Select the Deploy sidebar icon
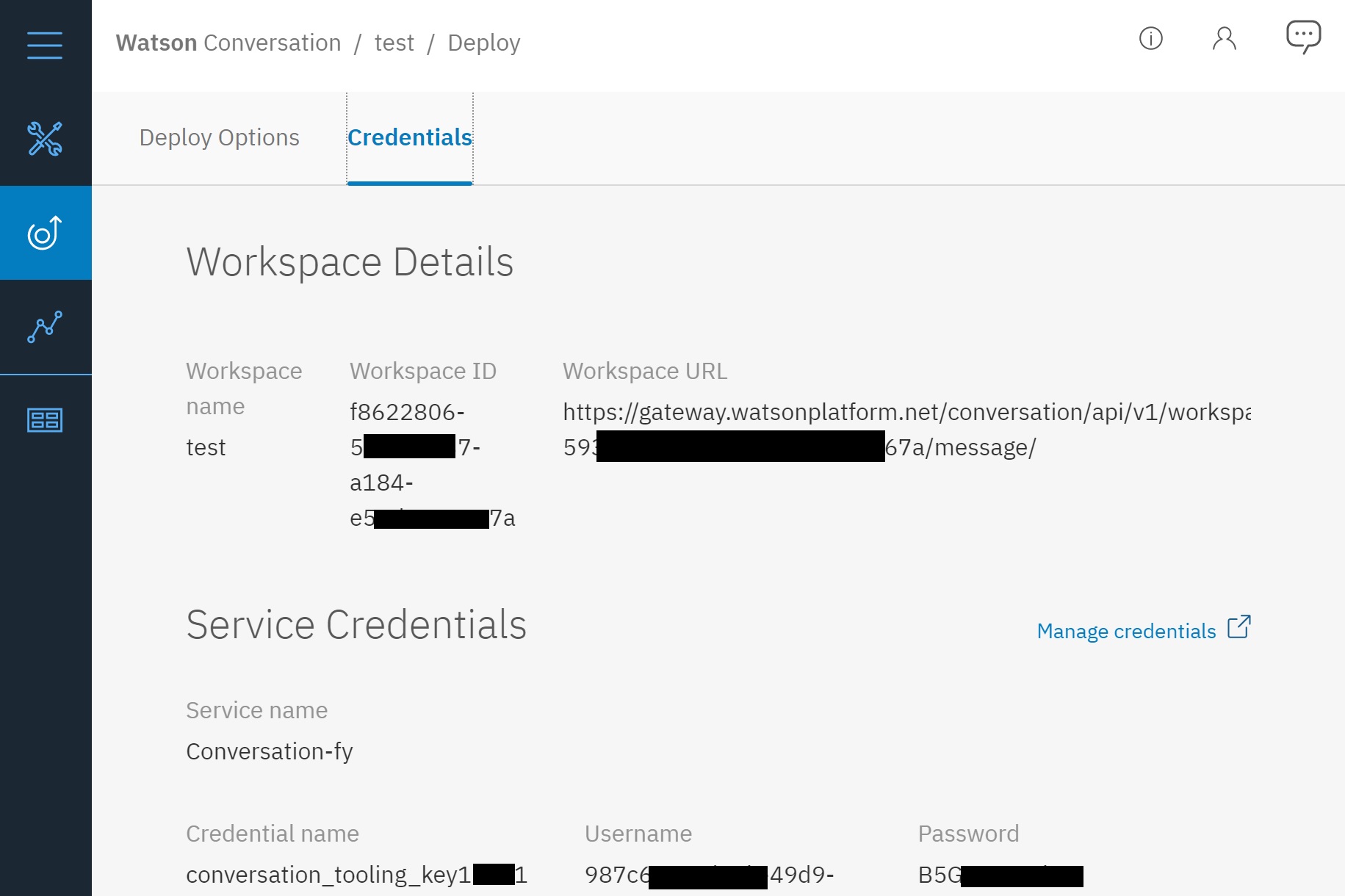 tap(45, 233)
